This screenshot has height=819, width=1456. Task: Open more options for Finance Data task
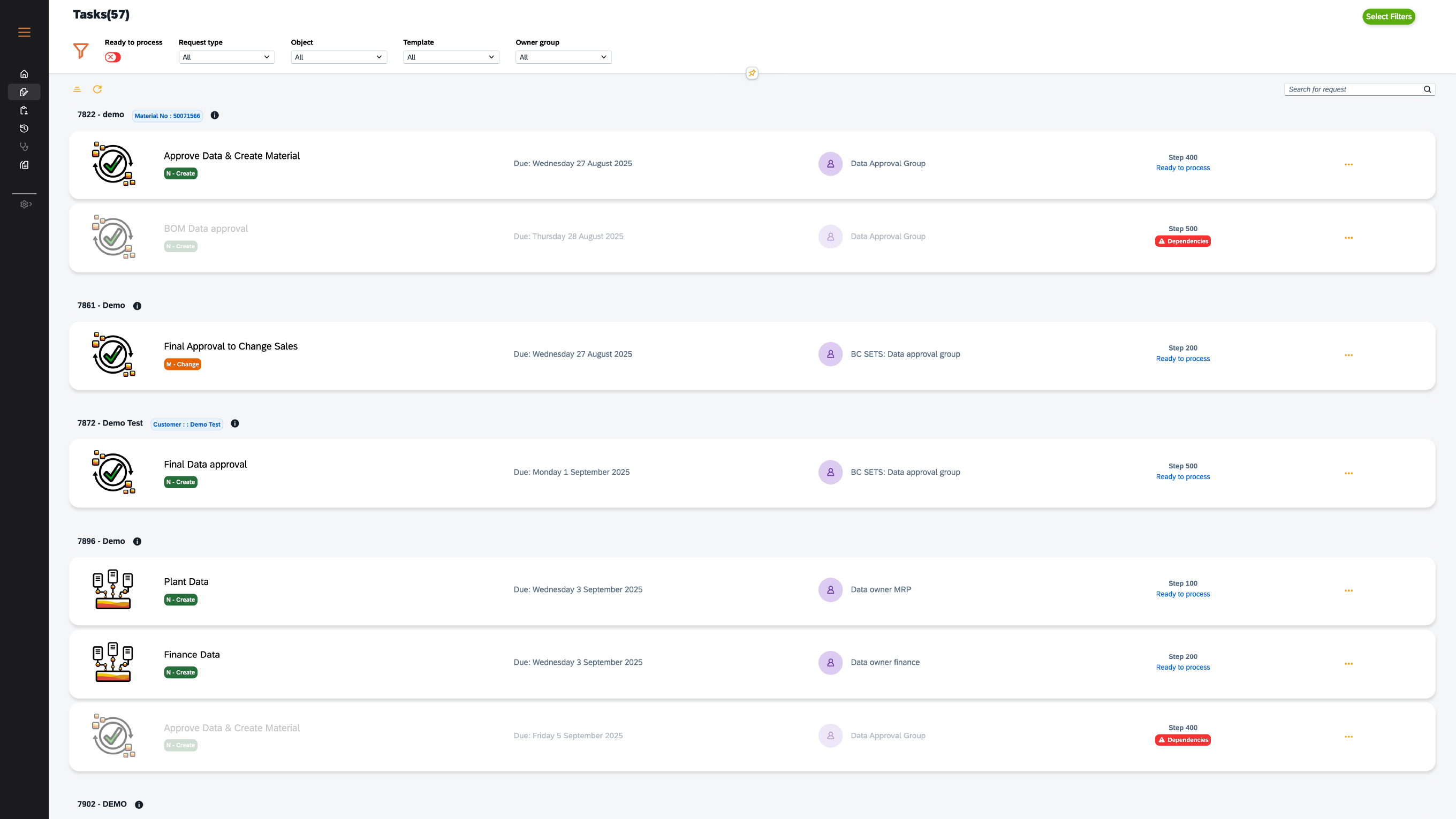pos(1348,664)
